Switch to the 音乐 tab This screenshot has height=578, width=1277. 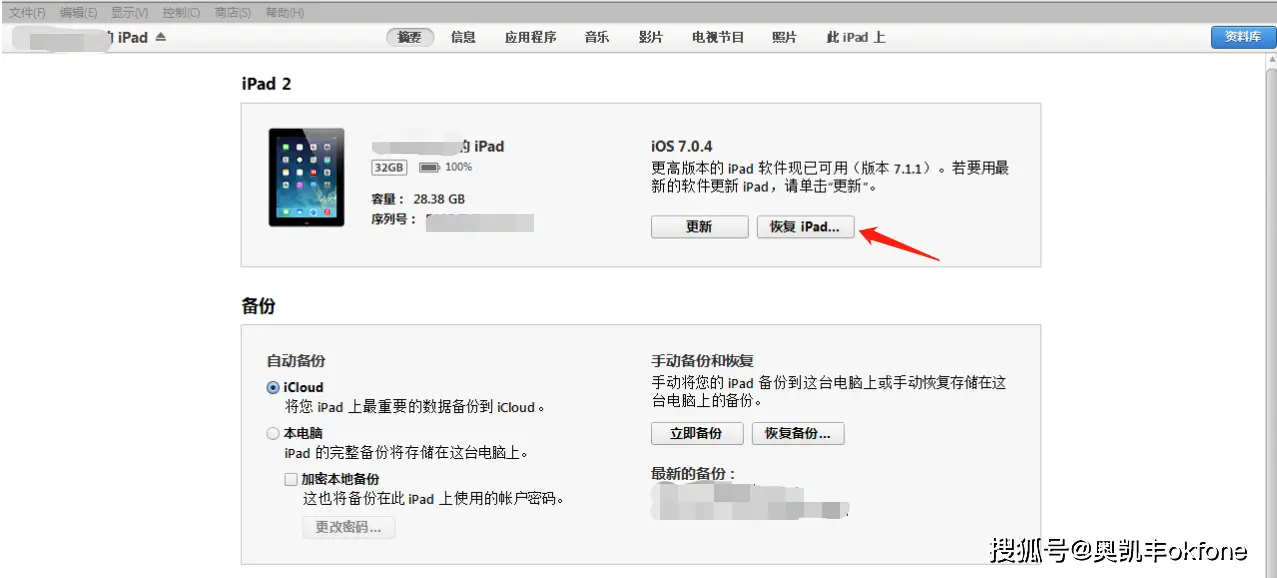[596, 37]
